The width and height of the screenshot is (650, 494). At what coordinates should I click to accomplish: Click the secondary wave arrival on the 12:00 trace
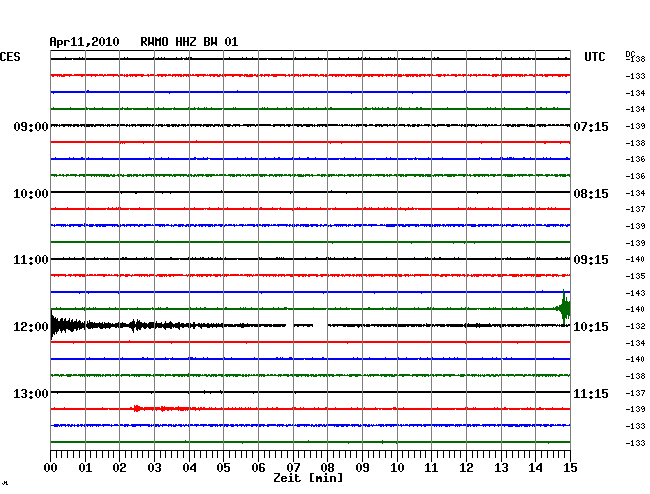pos(135,325)
